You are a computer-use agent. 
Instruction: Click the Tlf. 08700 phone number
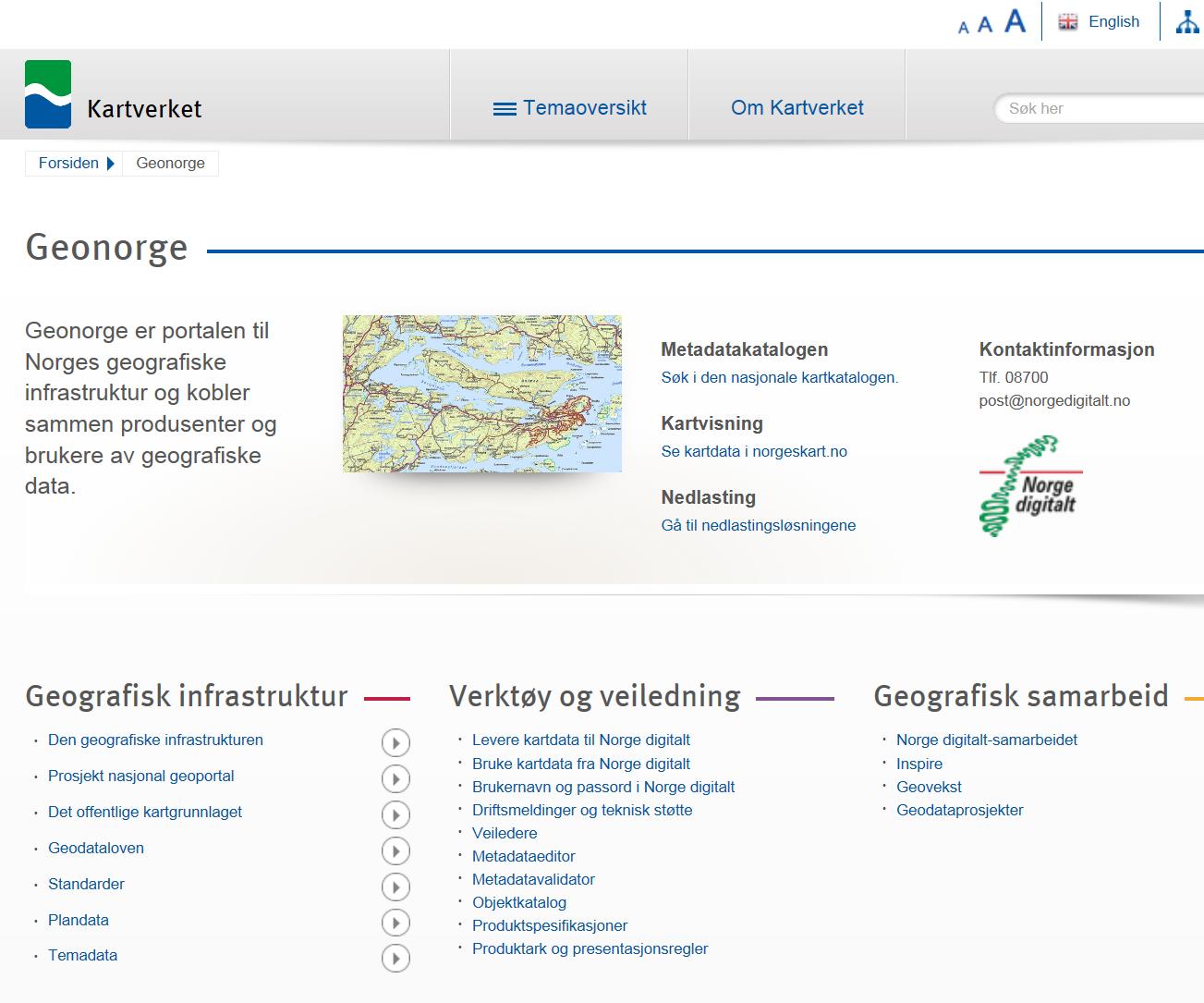(x=1014, y=377)
